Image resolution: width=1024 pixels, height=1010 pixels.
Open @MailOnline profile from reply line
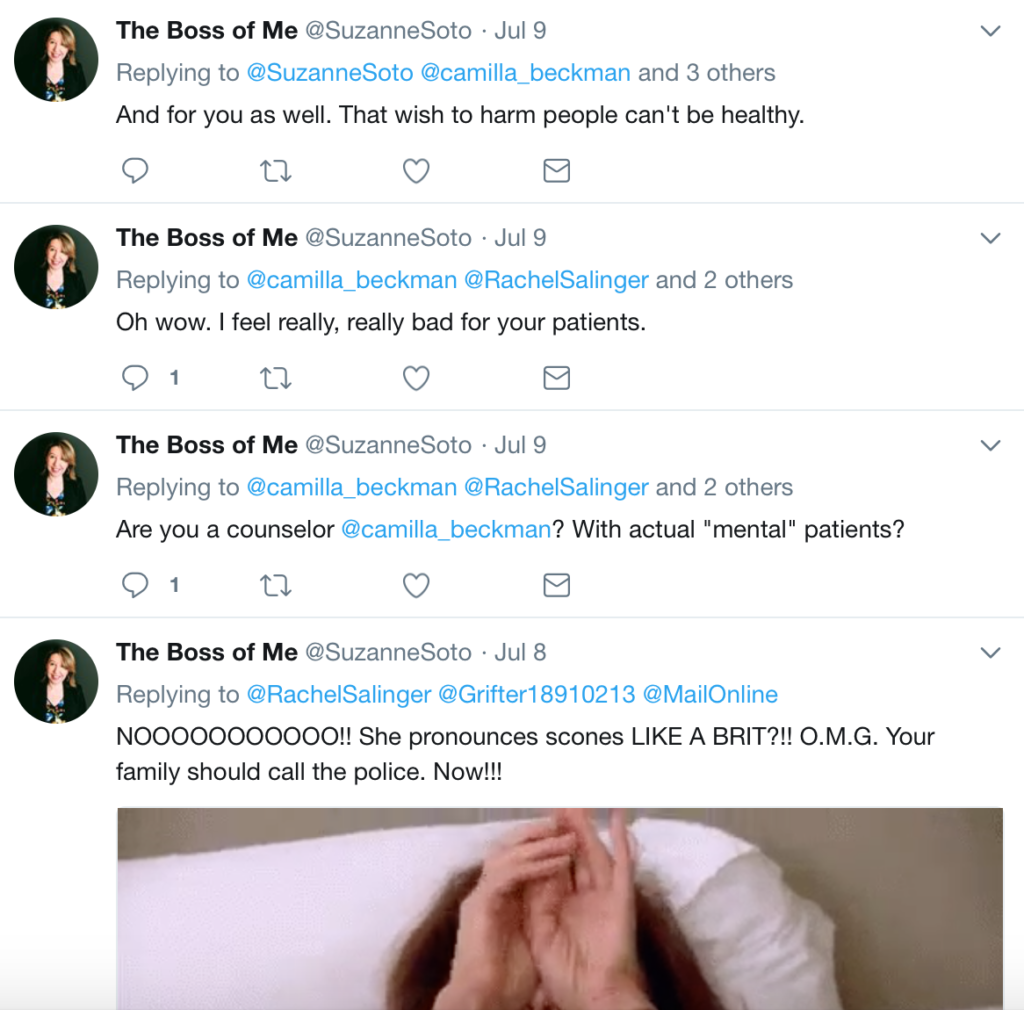[x=709, y=694]
